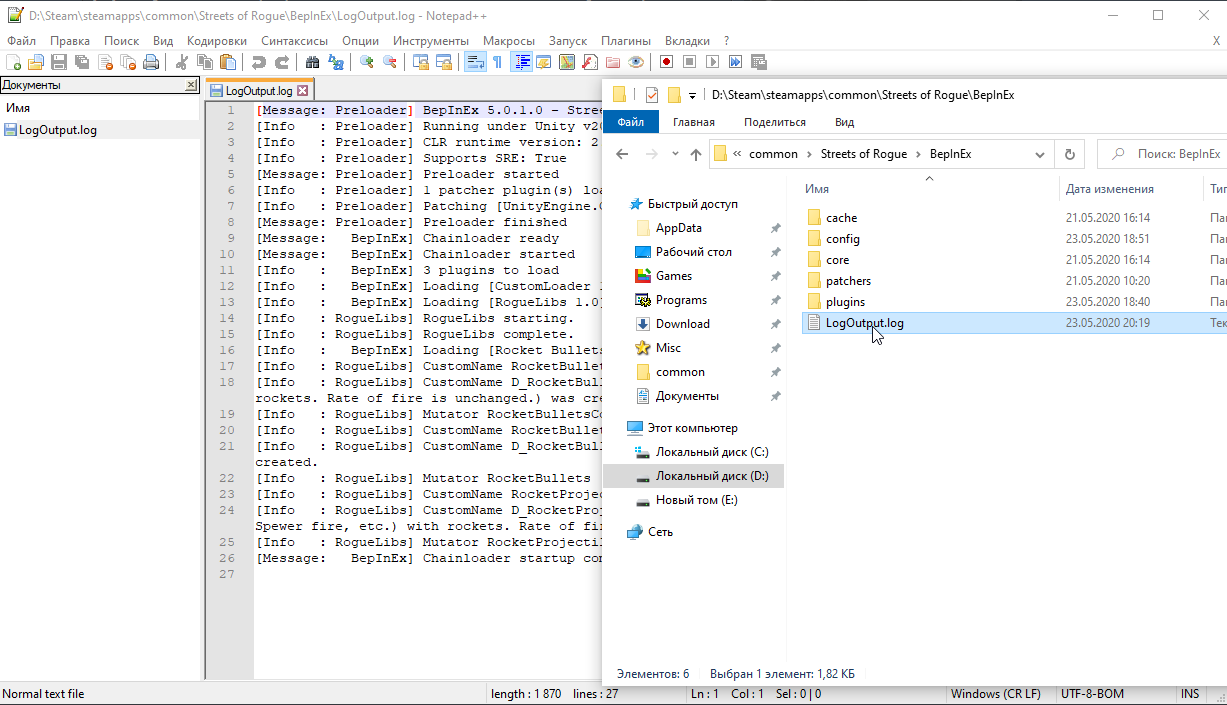Click Streets of Rogue in the breadcrumb
This screenshot has height=705, width=1227.
(x=864, y=154)
